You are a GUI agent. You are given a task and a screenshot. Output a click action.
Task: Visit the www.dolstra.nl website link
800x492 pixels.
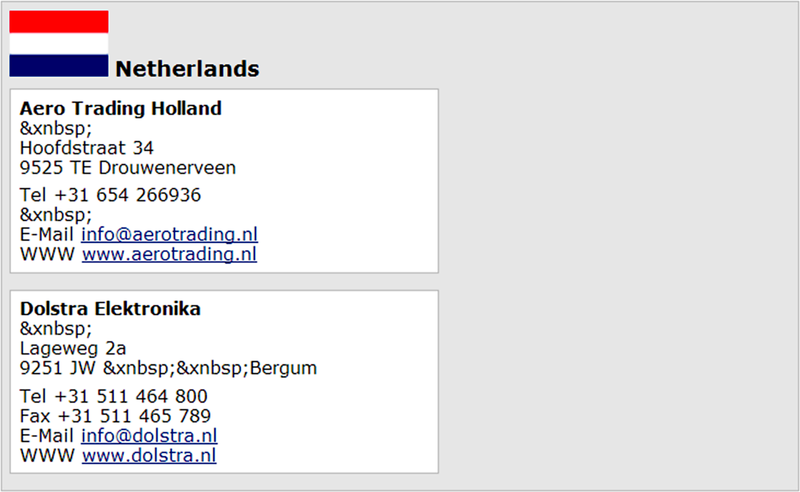pos(149,455)
